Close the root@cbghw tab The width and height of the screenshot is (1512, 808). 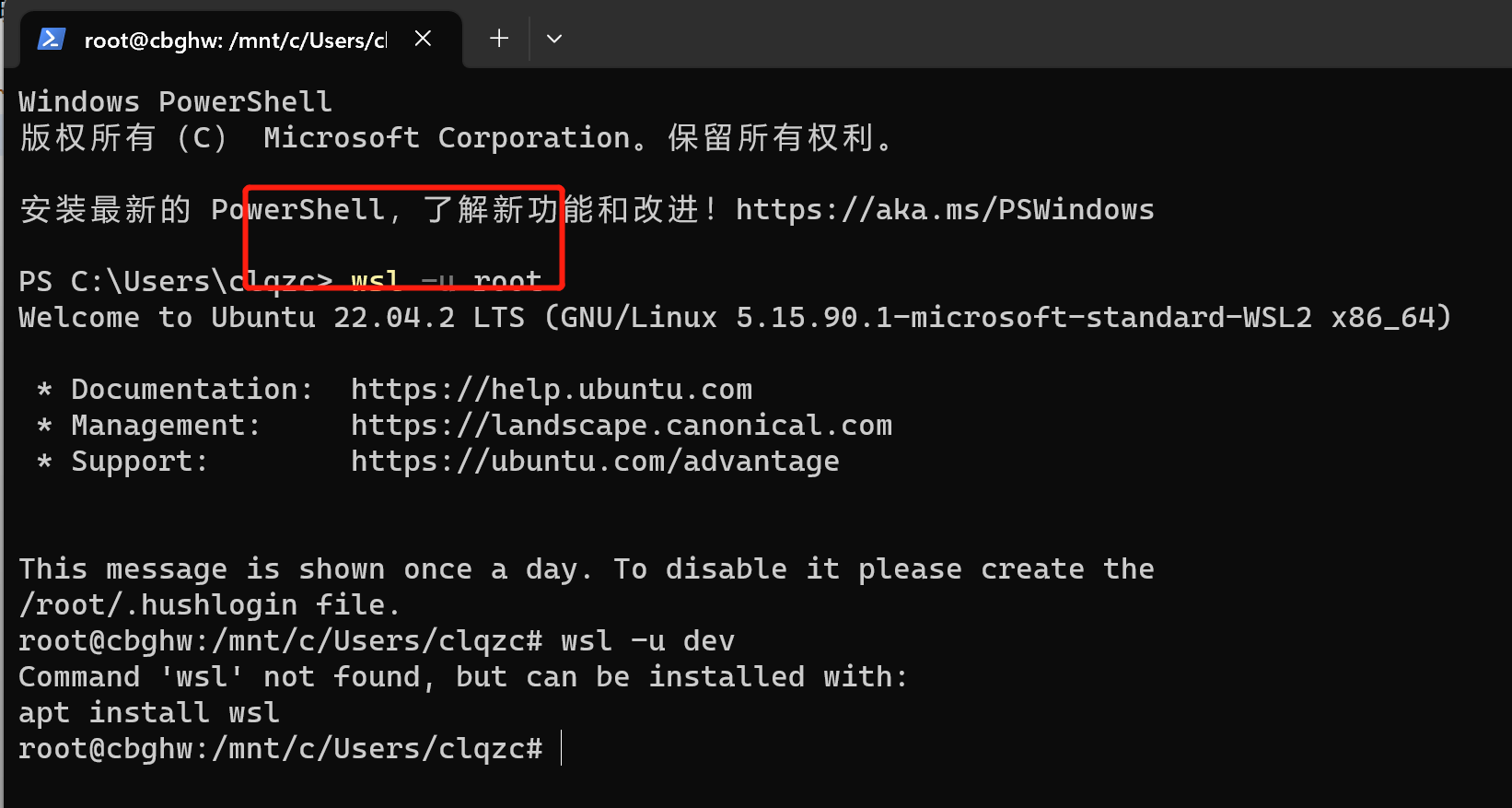(423, 39)
